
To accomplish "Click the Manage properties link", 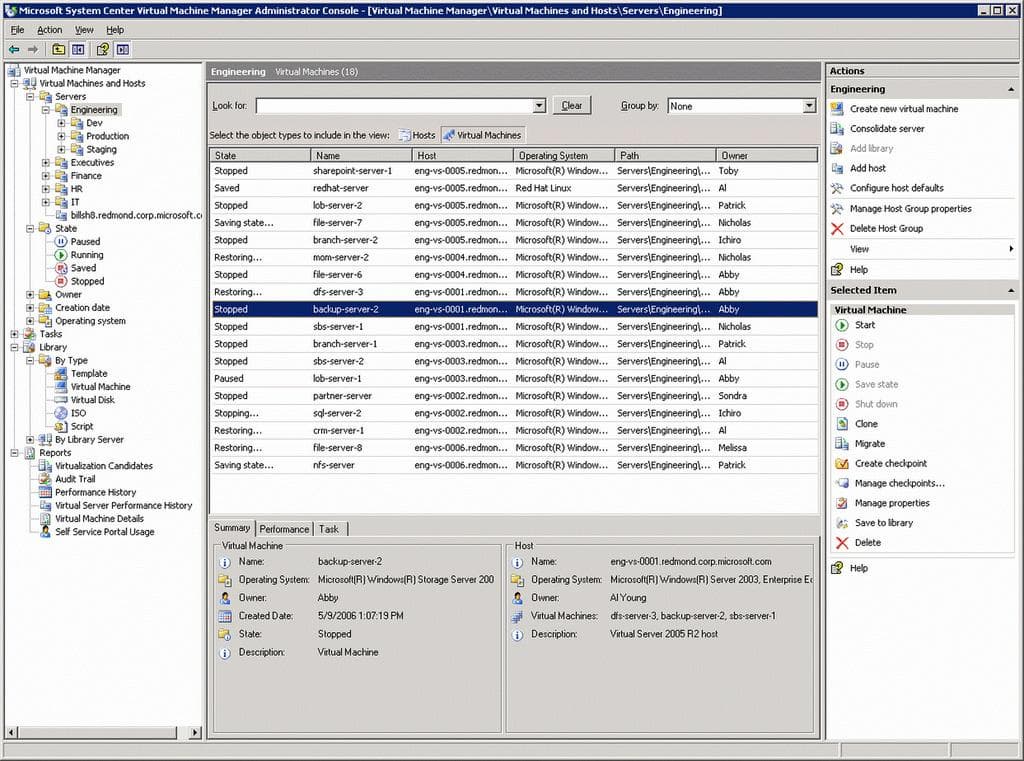I will click(x=891, y=503).
